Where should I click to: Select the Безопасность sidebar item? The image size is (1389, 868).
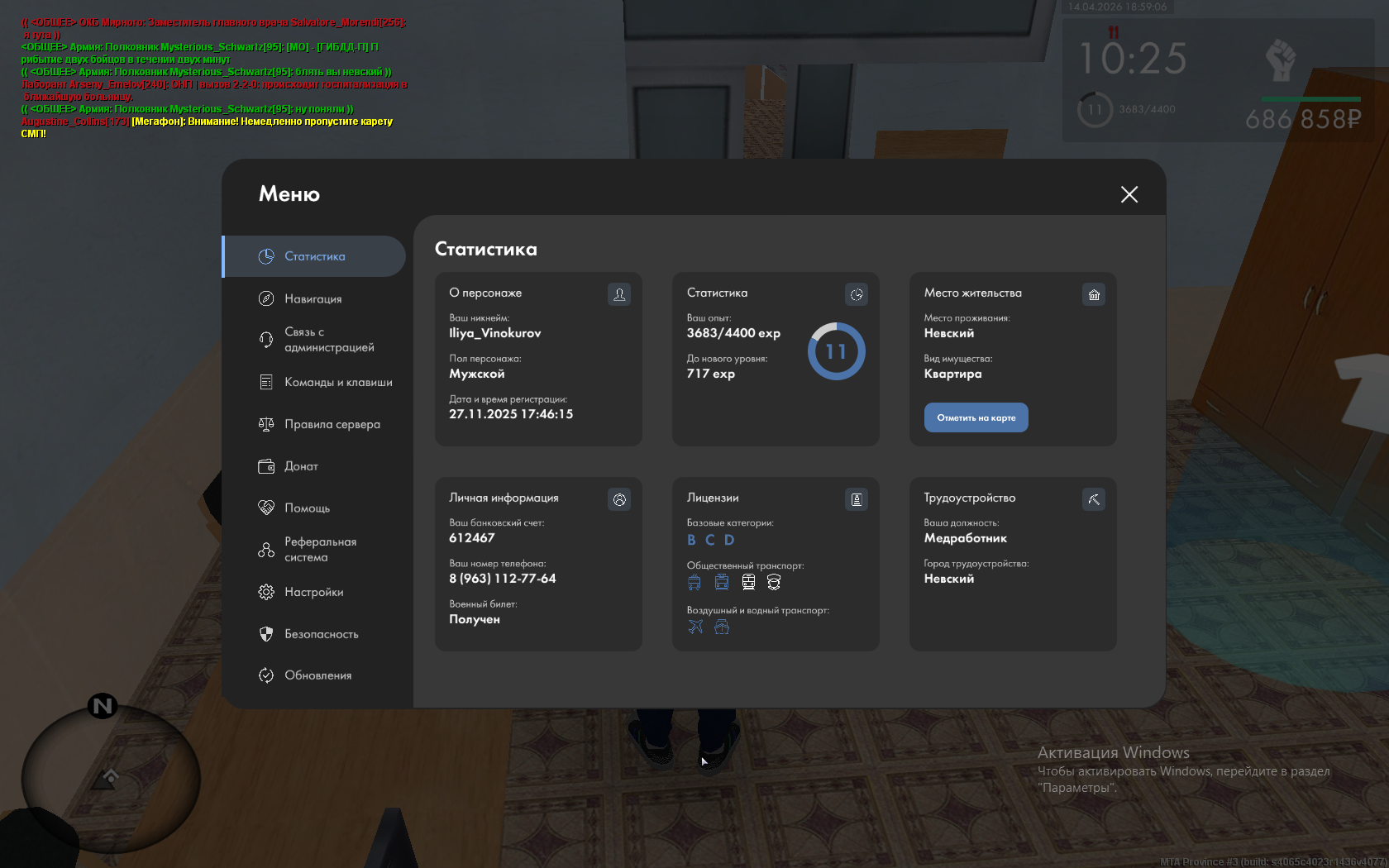(x=321, y=634)
